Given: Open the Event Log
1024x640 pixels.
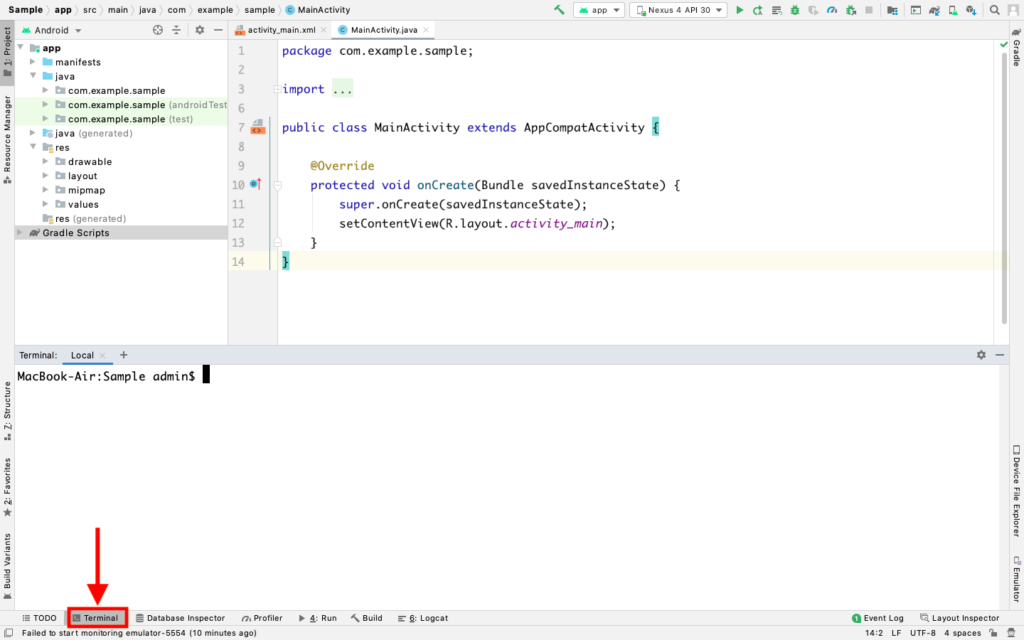Looking at the screenshot, I should 878,617.
